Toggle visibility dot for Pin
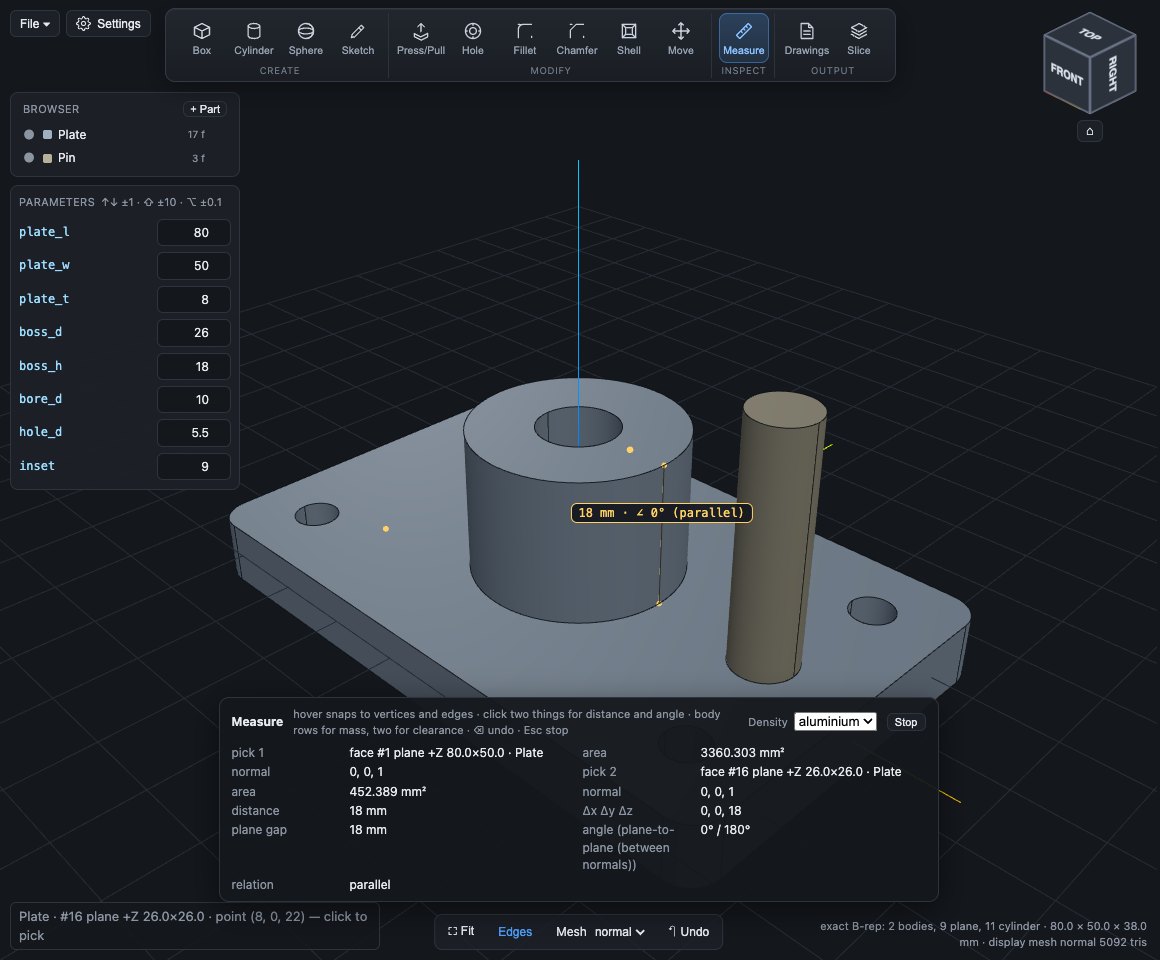This screenshot has height=960, width=1160. 29,158
